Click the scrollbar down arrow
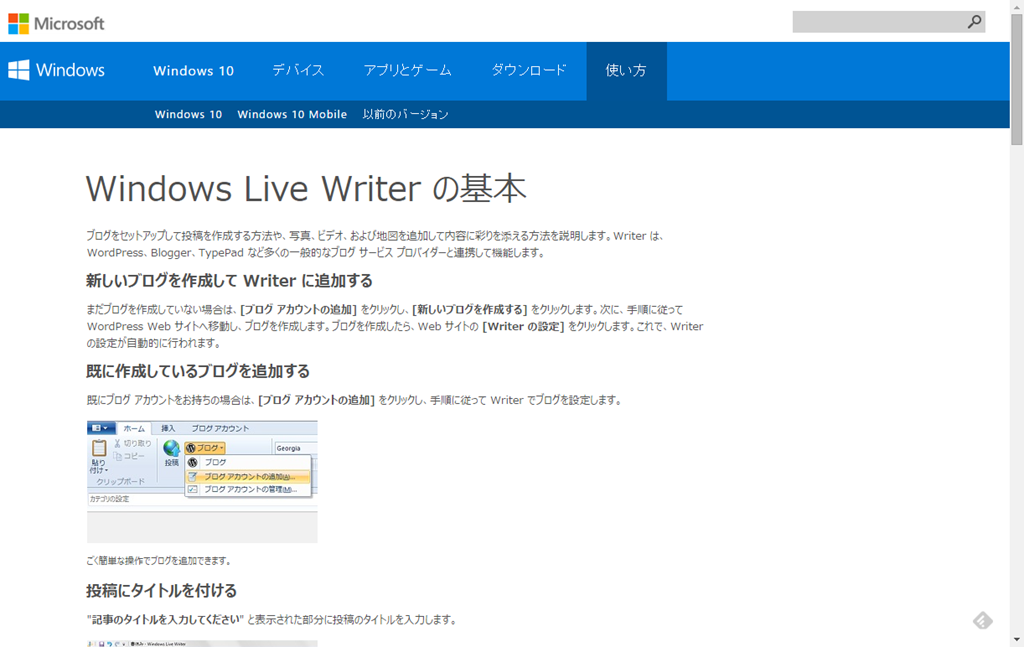 [x=1016, y=640]
